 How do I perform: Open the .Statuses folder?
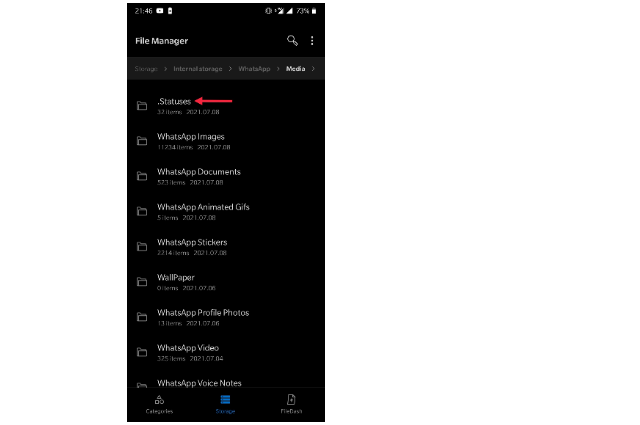(226, 106)
